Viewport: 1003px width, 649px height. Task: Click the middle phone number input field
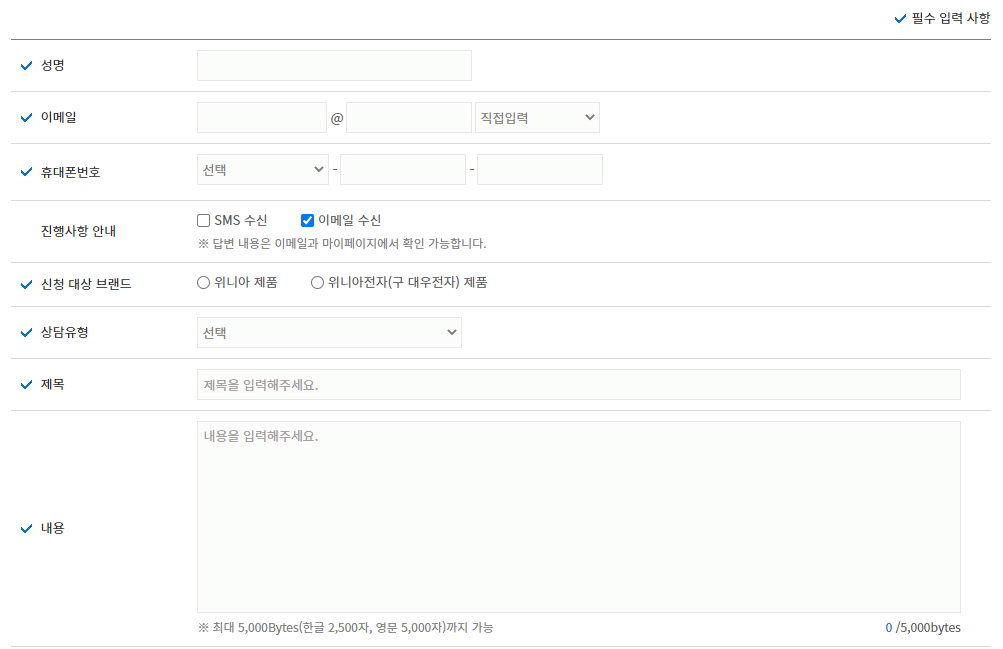(402, 169)
